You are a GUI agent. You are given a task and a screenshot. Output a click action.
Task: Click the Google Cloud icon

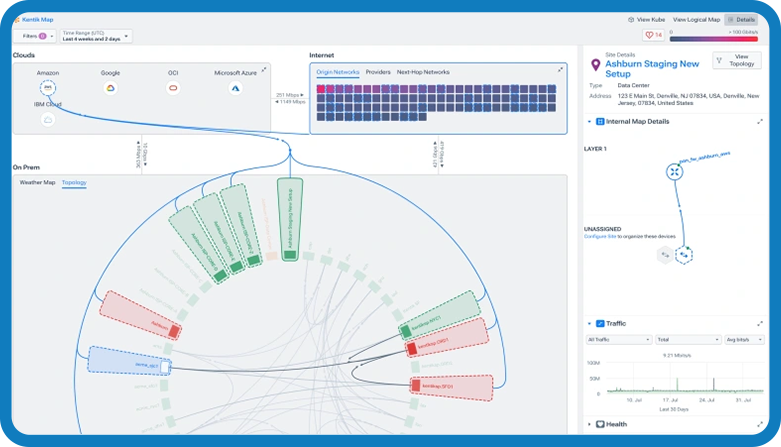111,88
